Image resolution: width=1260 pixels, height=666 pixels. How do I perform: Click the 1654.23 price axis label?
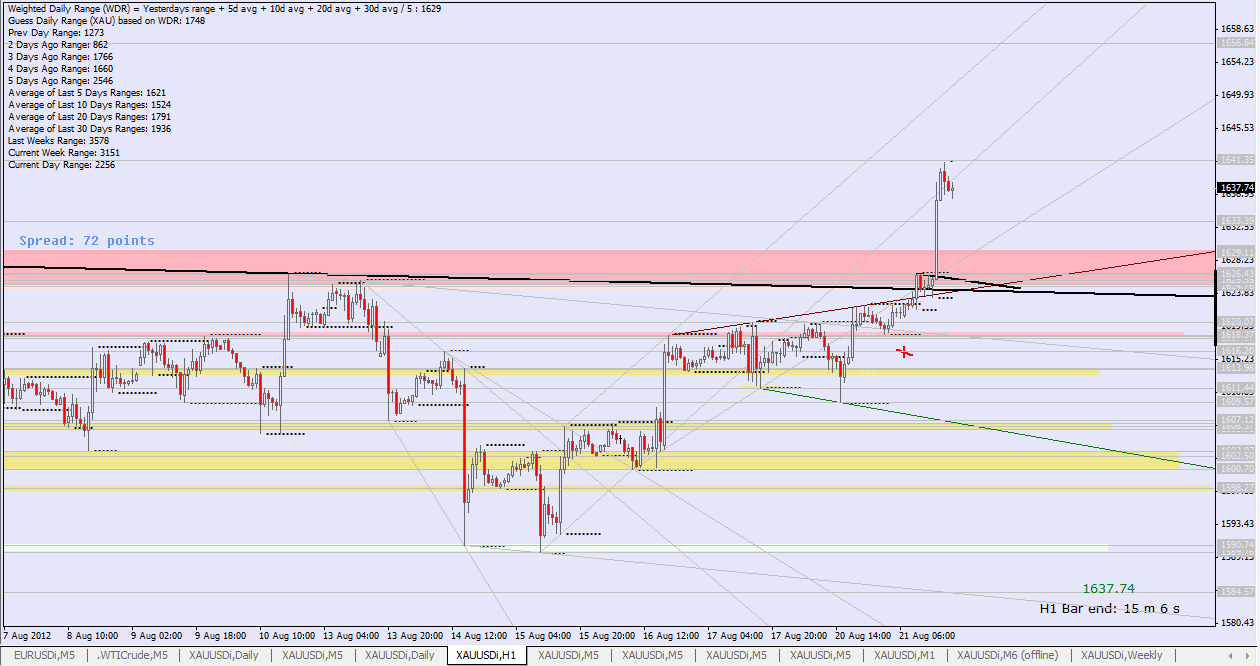(1238, 62)
